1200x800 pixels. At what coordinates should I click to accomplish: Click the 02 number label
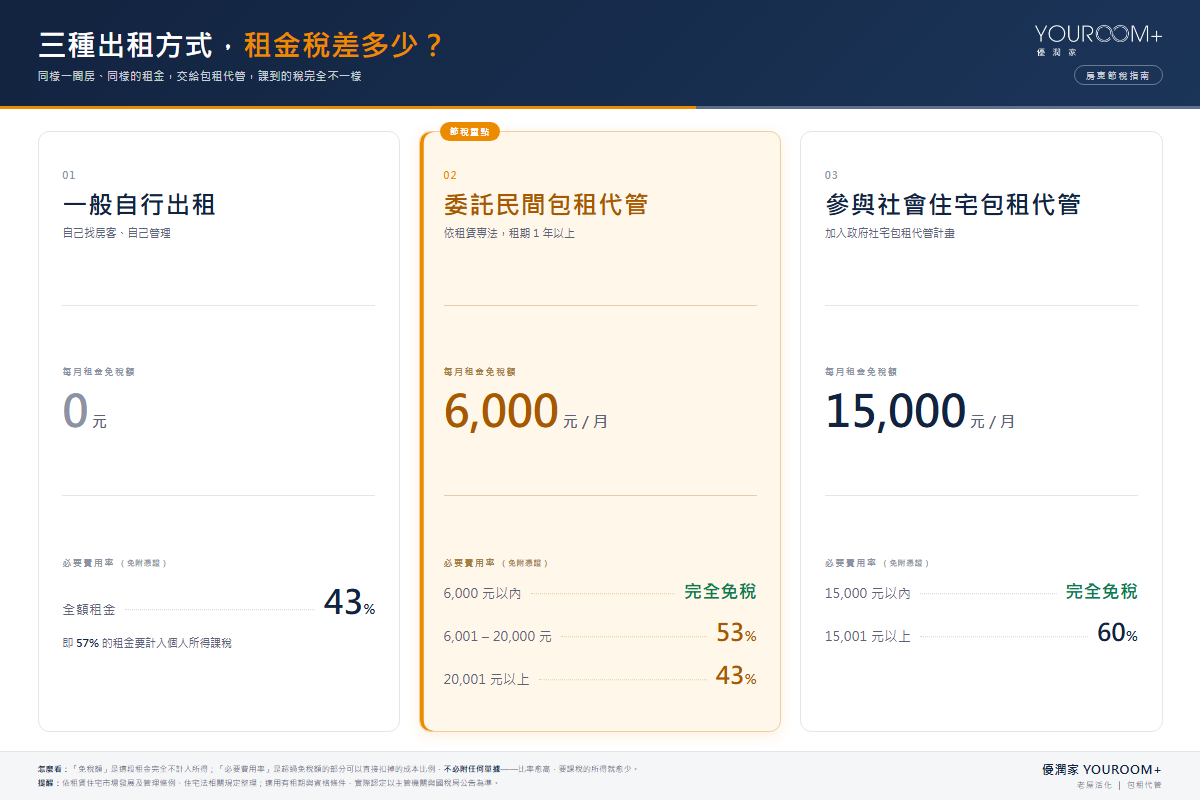tap(450, 175)
